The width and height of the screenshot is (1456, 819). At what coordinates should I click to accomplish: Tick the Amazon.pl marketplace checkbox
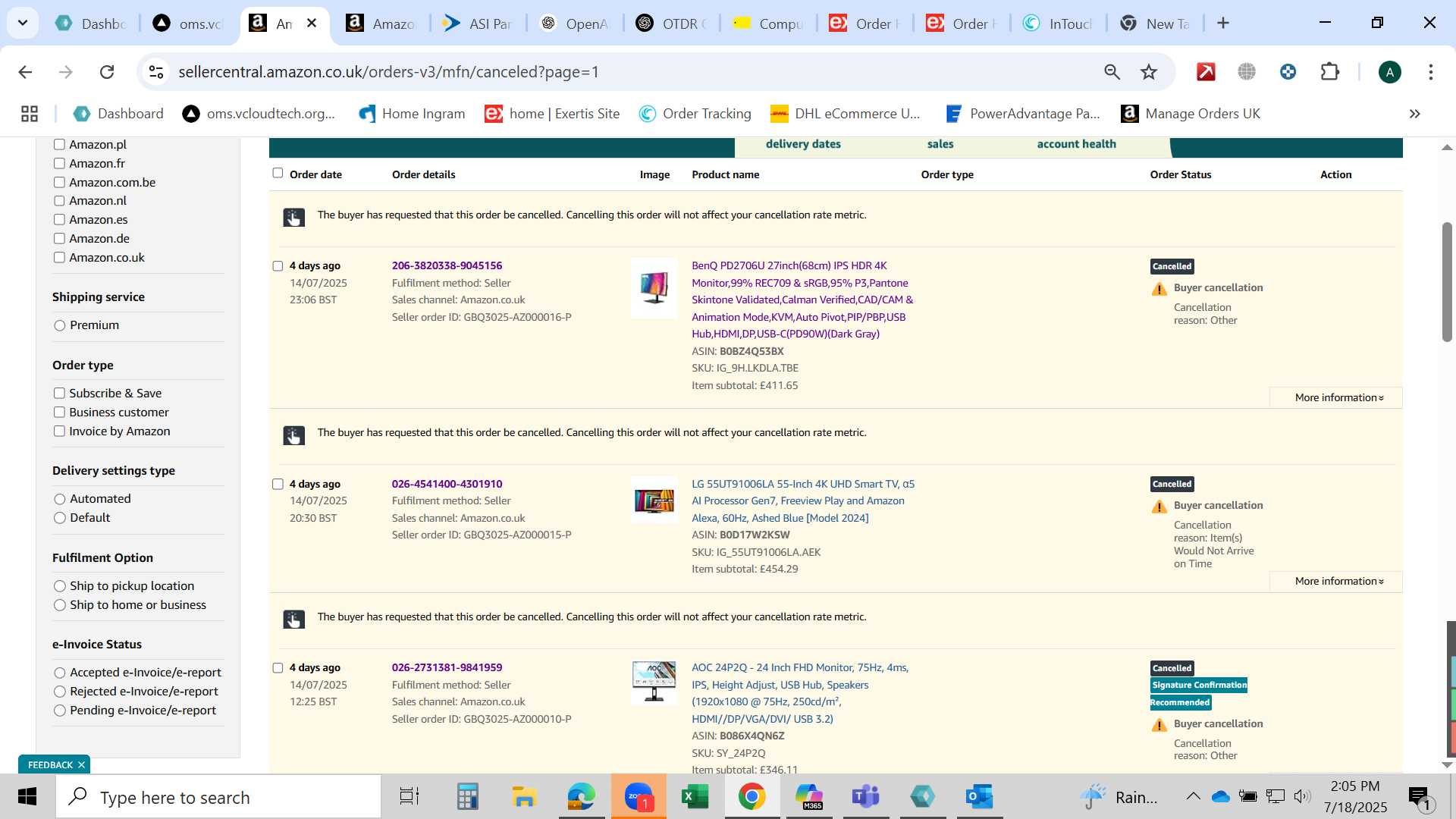(59, 145)
